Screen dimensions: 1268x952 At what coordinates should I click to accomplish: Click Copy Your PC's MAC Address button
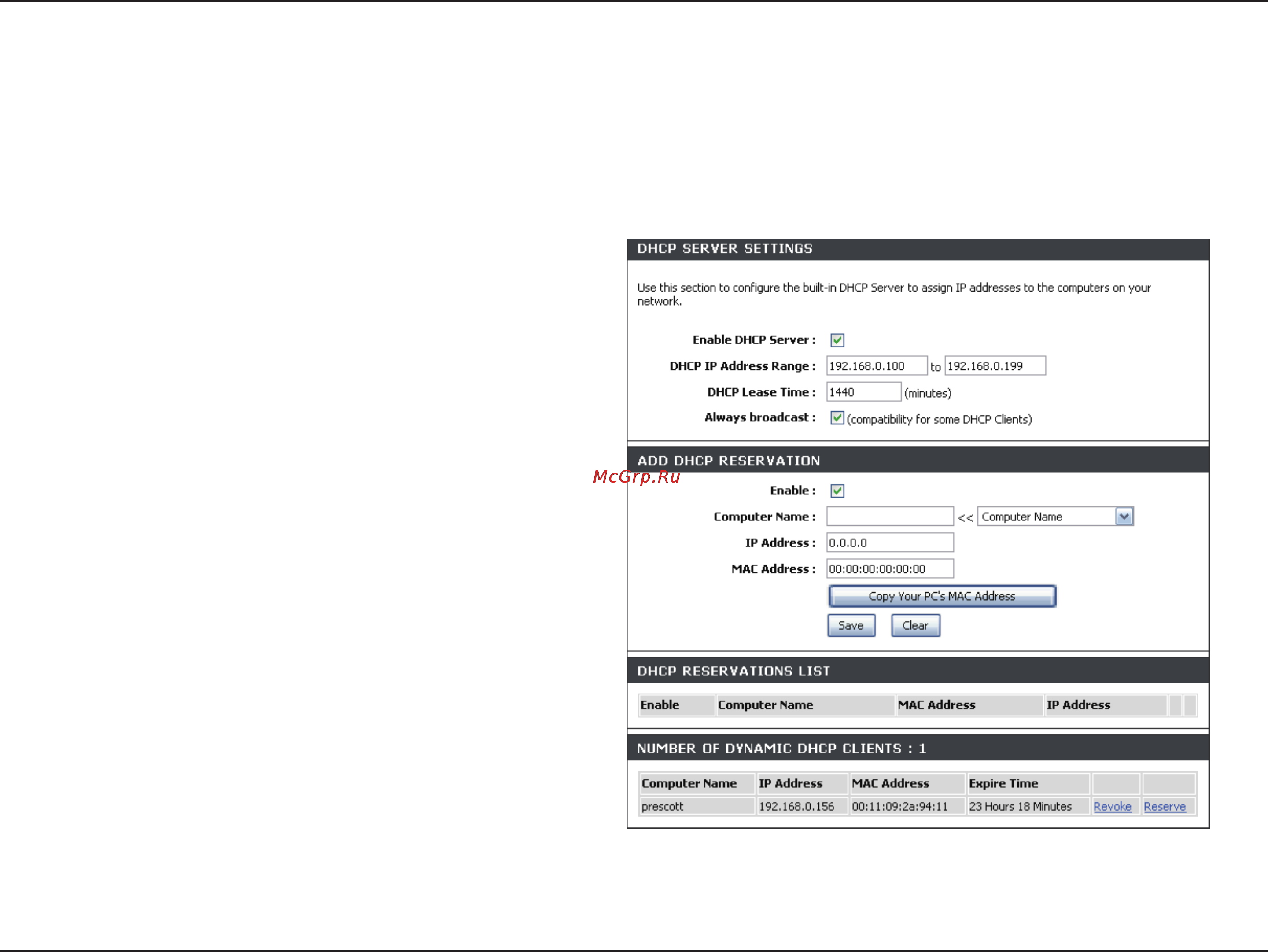pos(942,596)
